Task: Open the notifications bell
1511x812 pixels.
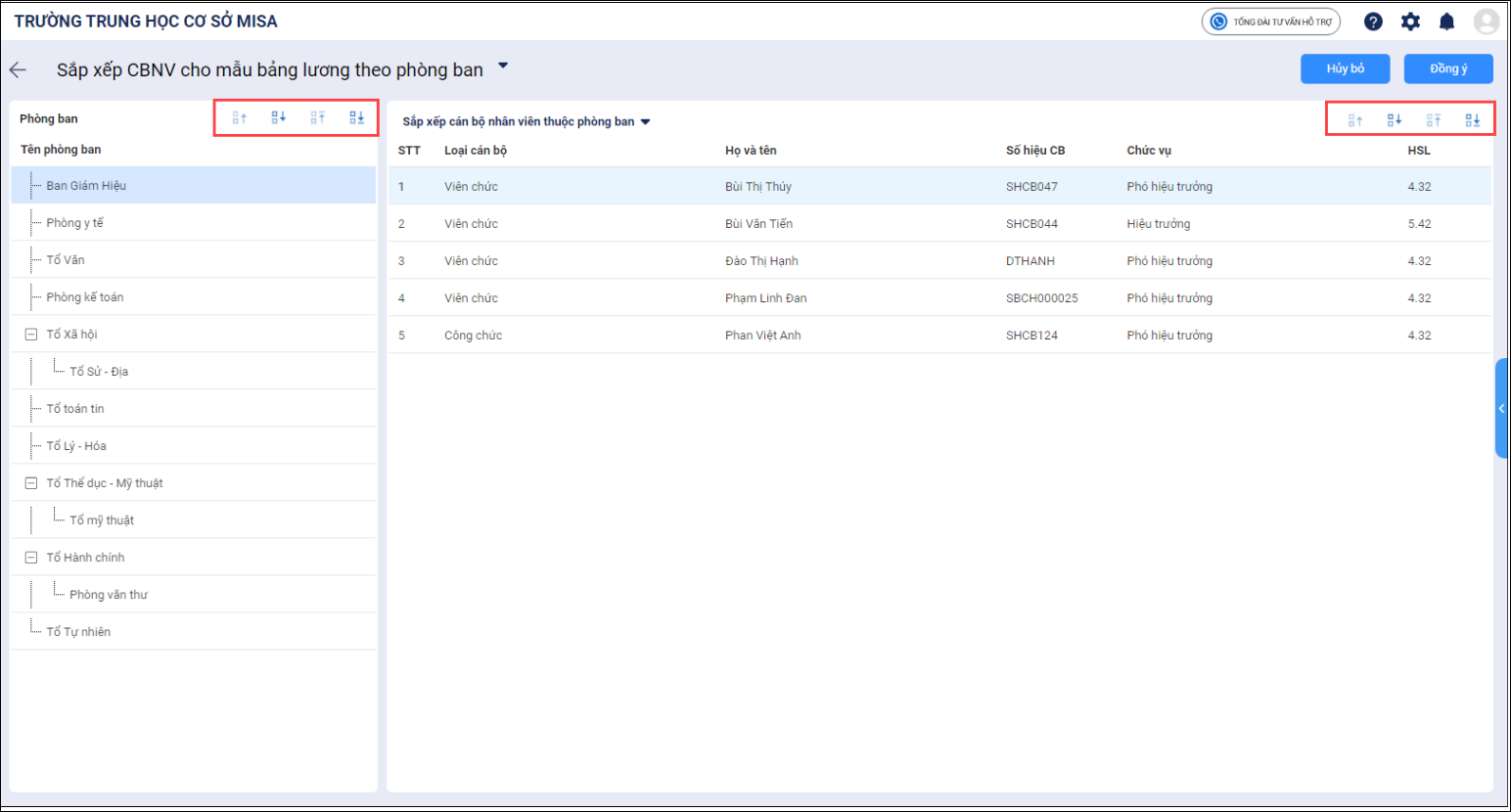Action: coord(1447,22)
